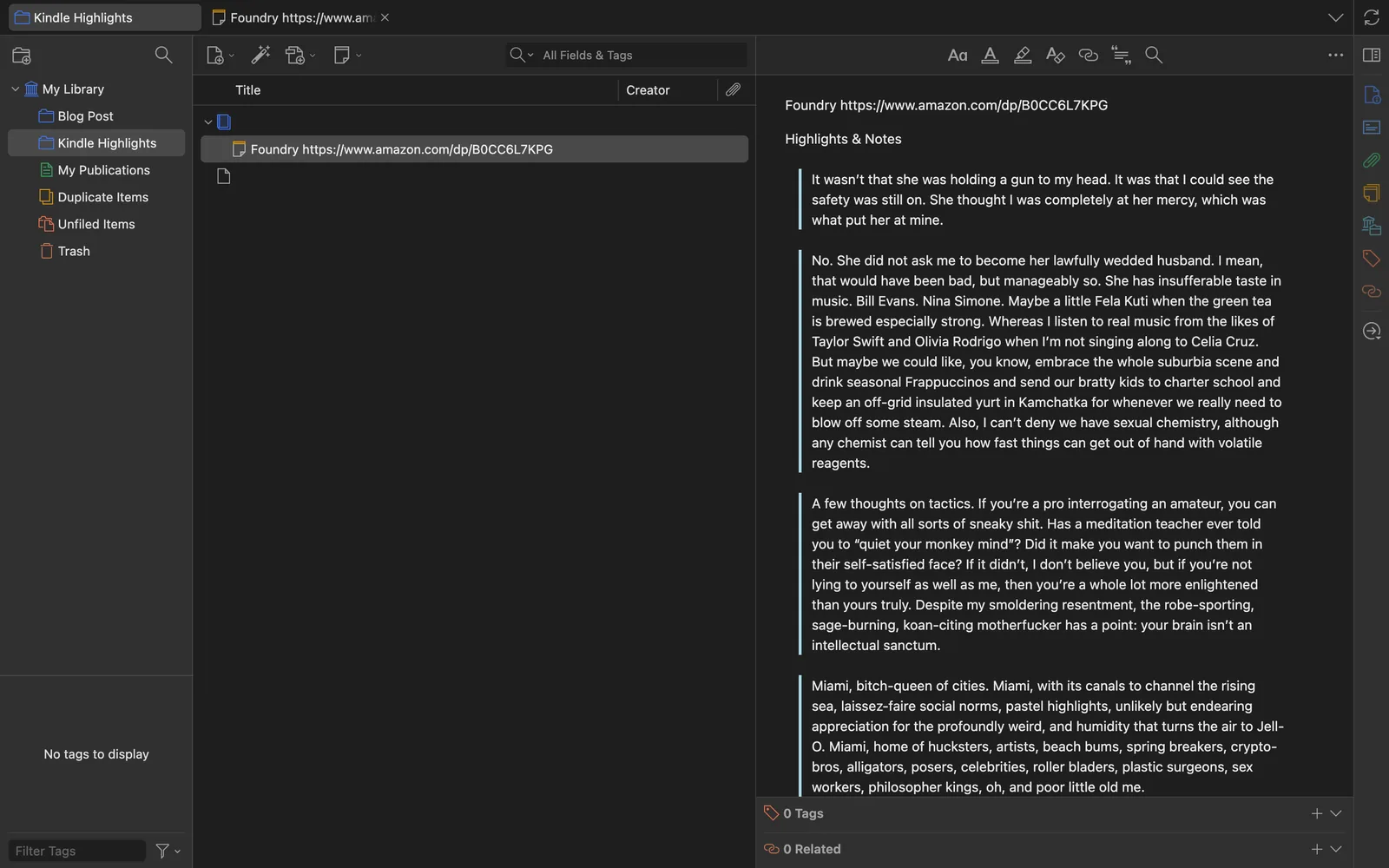1389x868 pixels.
Task: Open the note editor more options ellipsis
Action: click(1335, 56)
